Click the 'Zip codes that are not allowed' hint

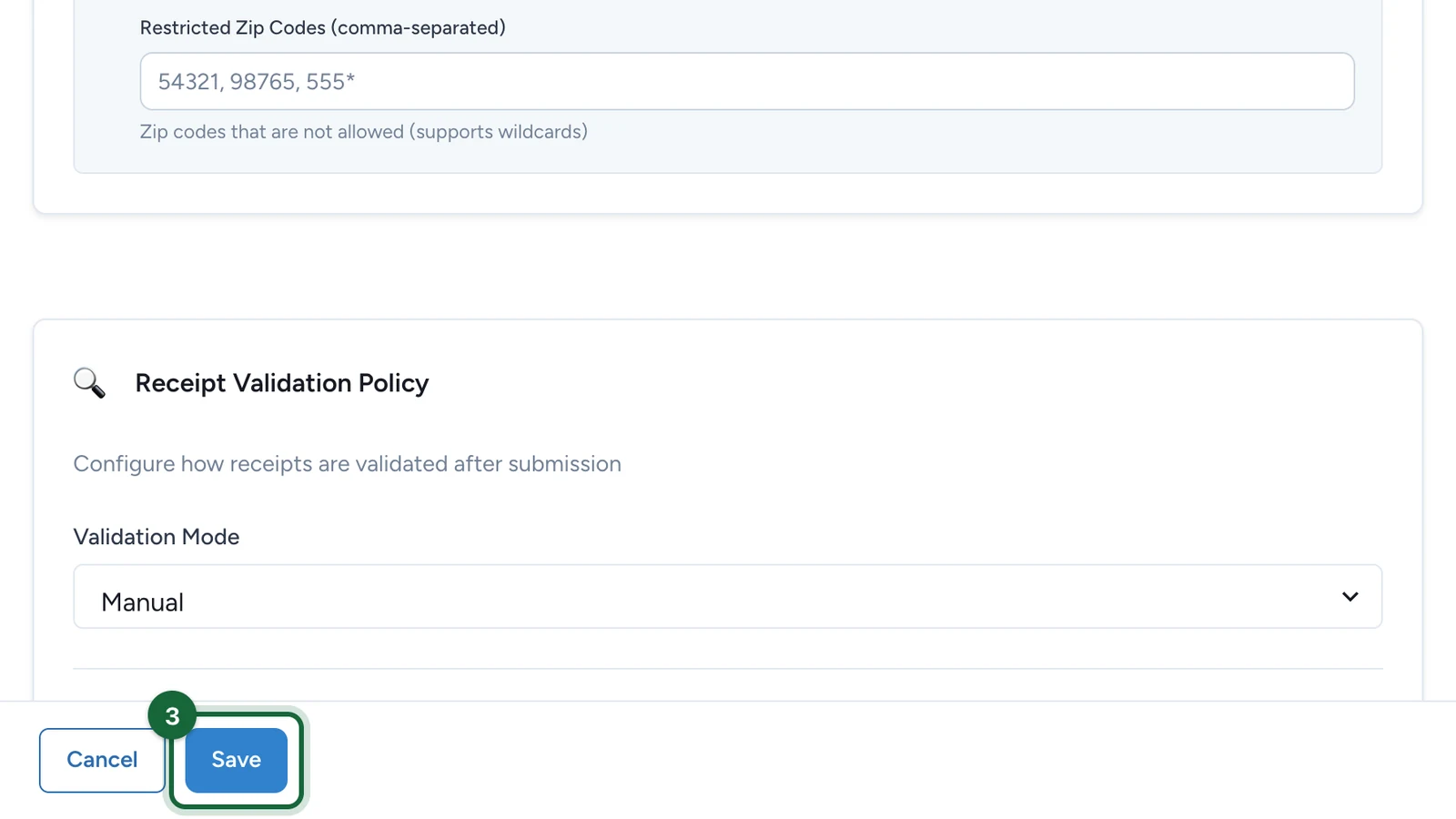(x=364, y=132)
